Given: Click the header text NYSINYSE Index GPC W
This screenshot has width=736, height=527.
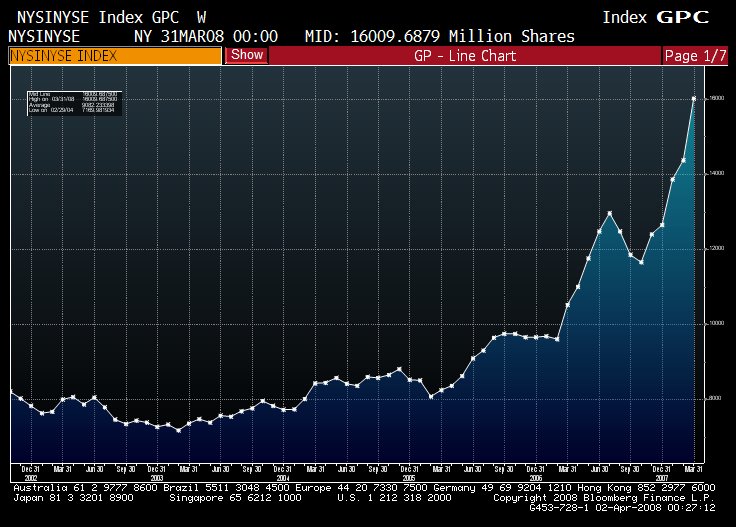Looking at the screenshot, I should pos(111,18).
